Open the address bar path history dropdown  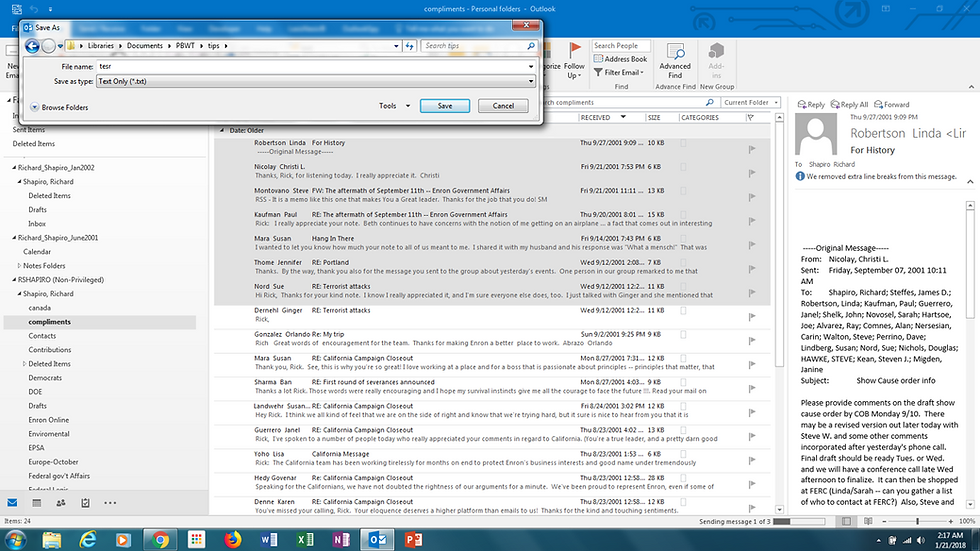pyautogui.click(x=396, y=46)
